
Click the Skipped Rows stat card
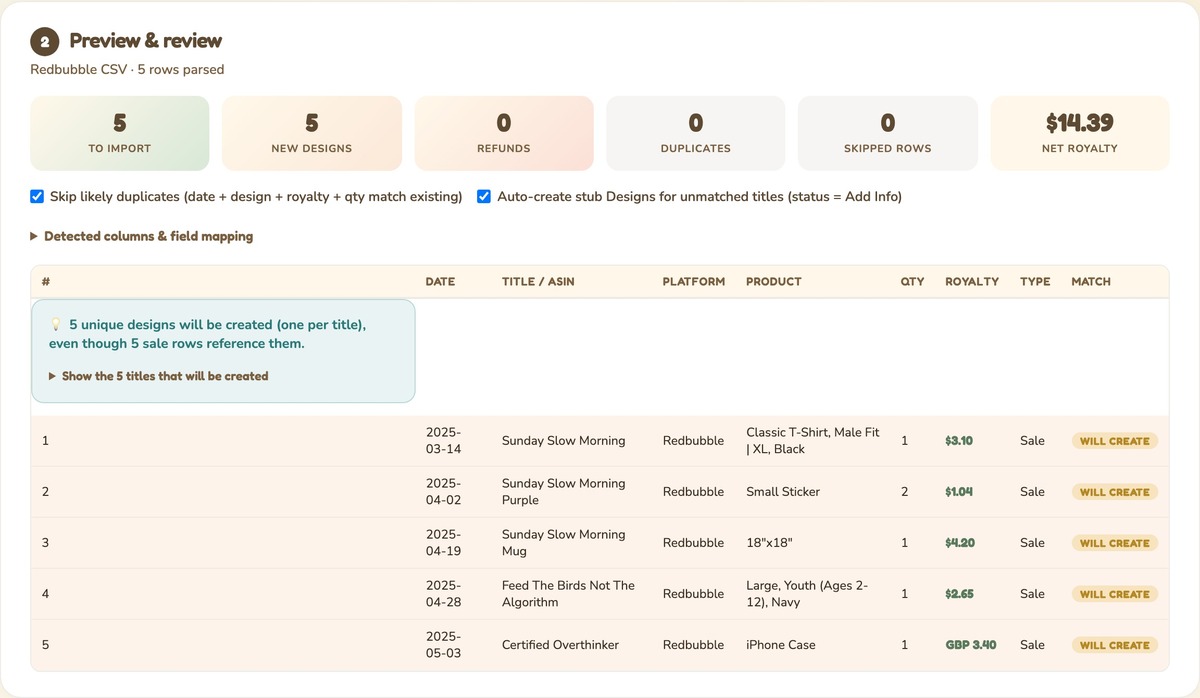coord(888,133)
